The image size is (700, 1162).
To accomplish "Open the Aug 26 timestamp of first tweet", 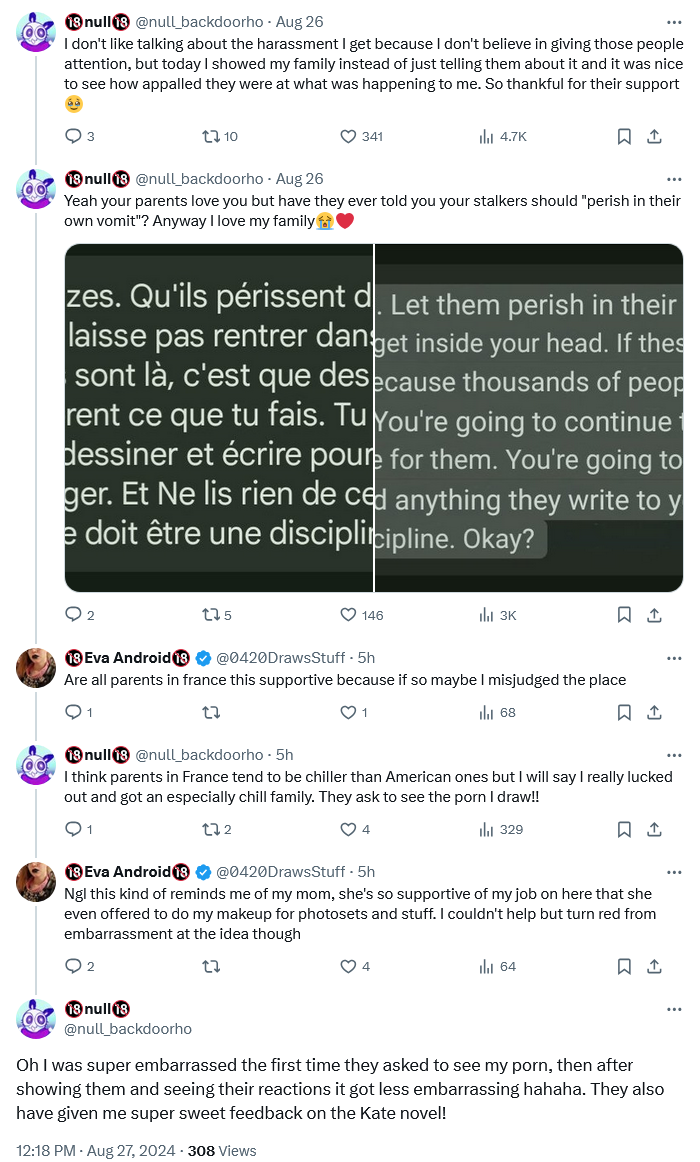I will click(x=299, y=22).
